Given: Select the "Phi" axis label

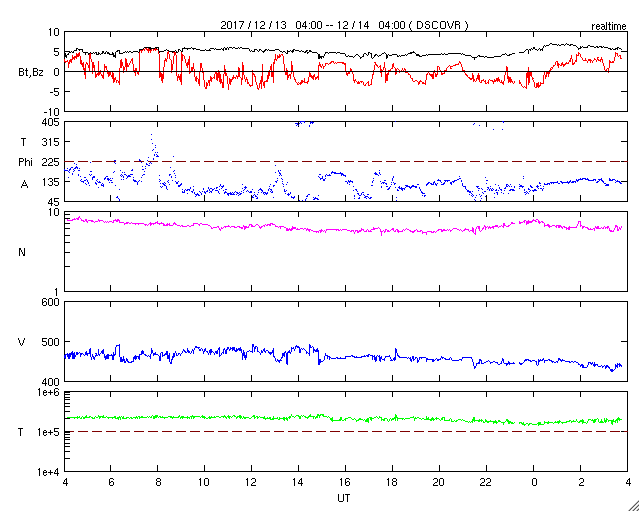Looking at the screenshot, I should [x=25, y=163].
